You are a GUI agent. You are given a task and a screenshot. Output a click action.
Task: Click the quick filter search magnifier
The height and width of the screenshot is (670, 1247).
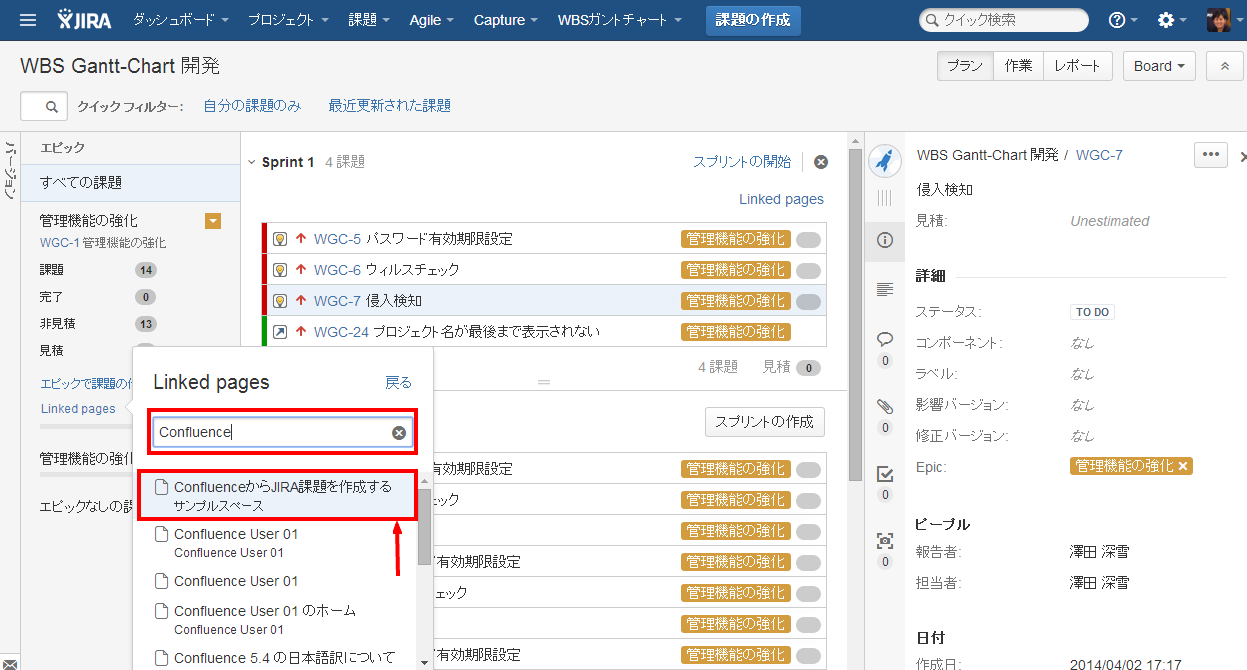click(x=52, y=106)
